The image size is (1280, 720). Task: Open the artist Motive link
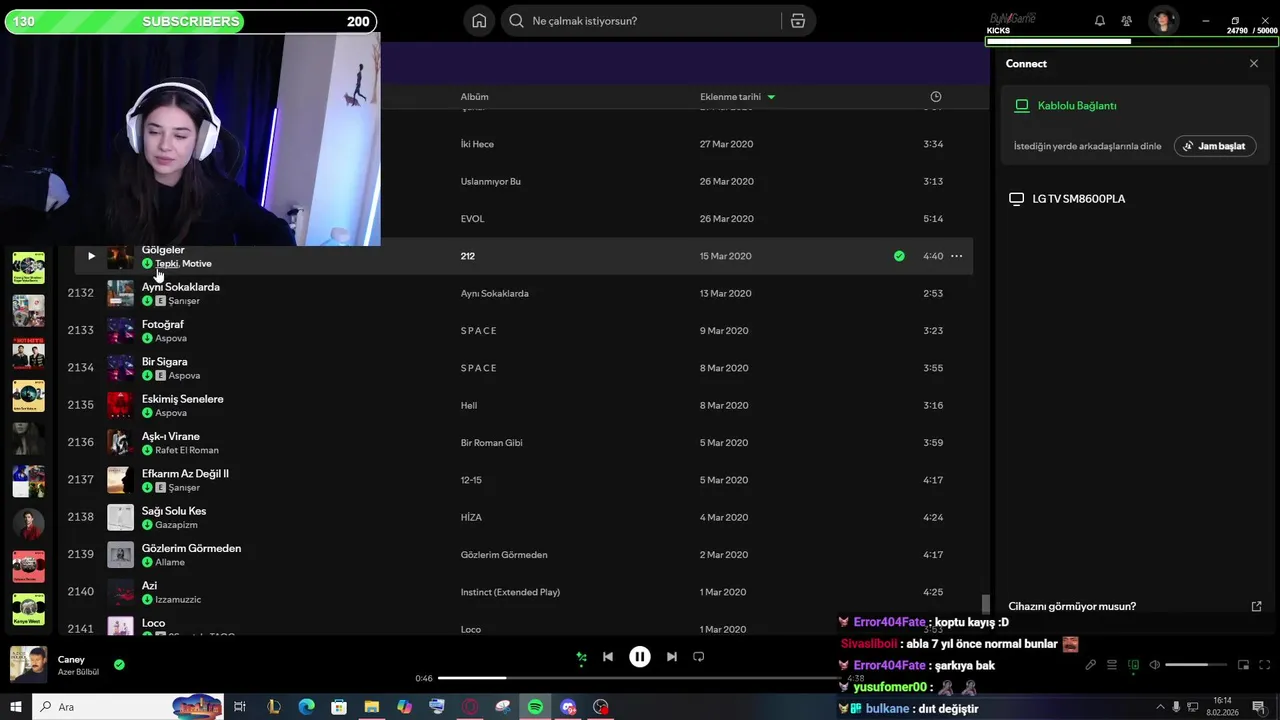click(197, 264)
